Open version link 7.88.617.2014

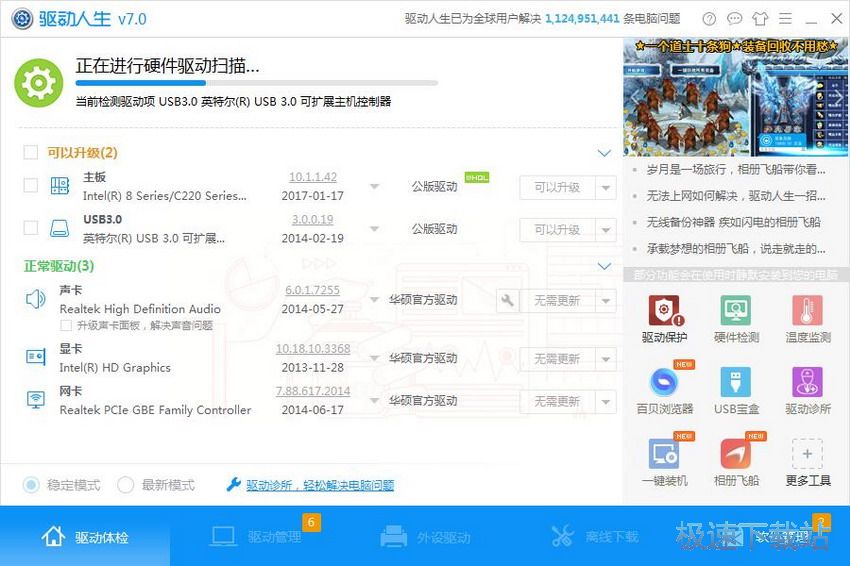[313, 391]
